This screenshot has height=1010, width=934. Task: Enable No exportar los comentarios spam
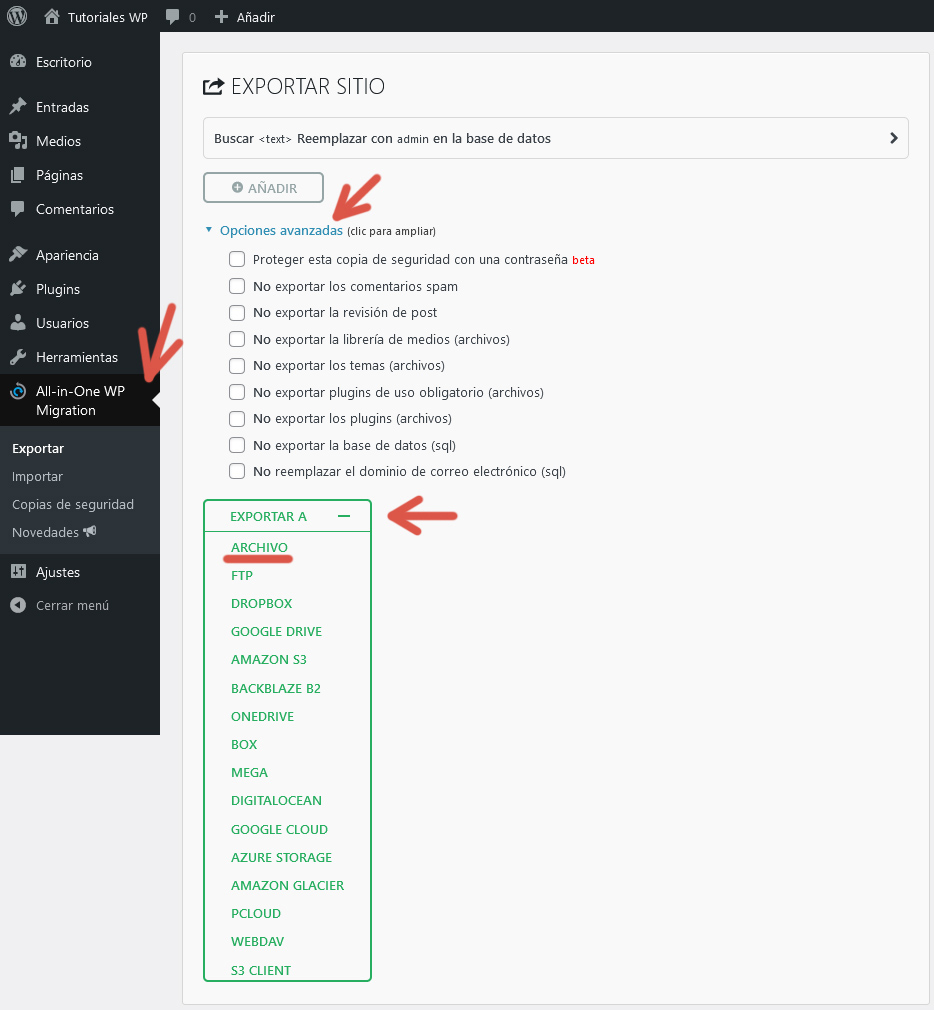point(237,285)
